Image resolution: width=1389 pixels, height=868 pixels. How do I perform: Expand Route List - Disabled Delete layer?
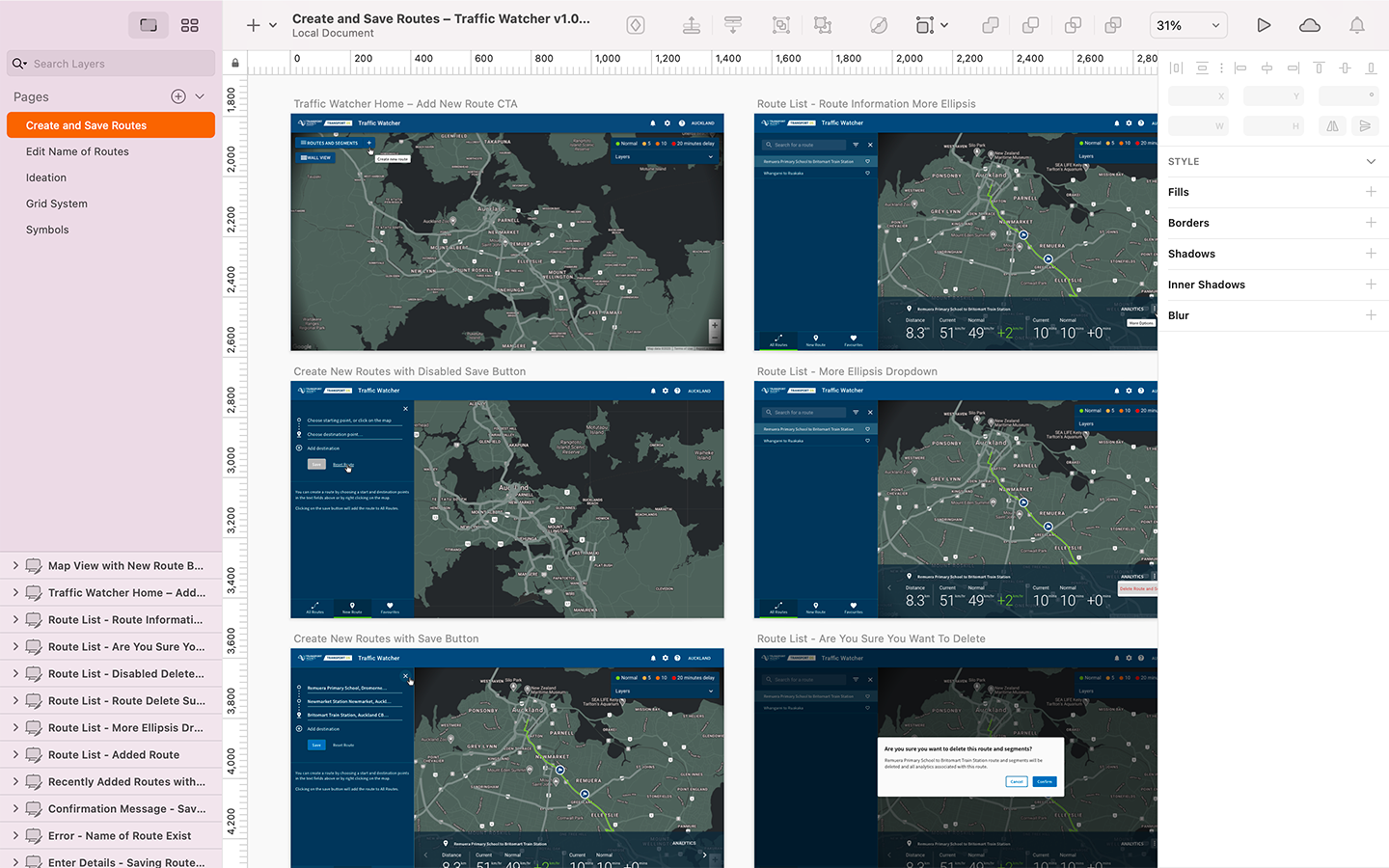coord(15,674)
